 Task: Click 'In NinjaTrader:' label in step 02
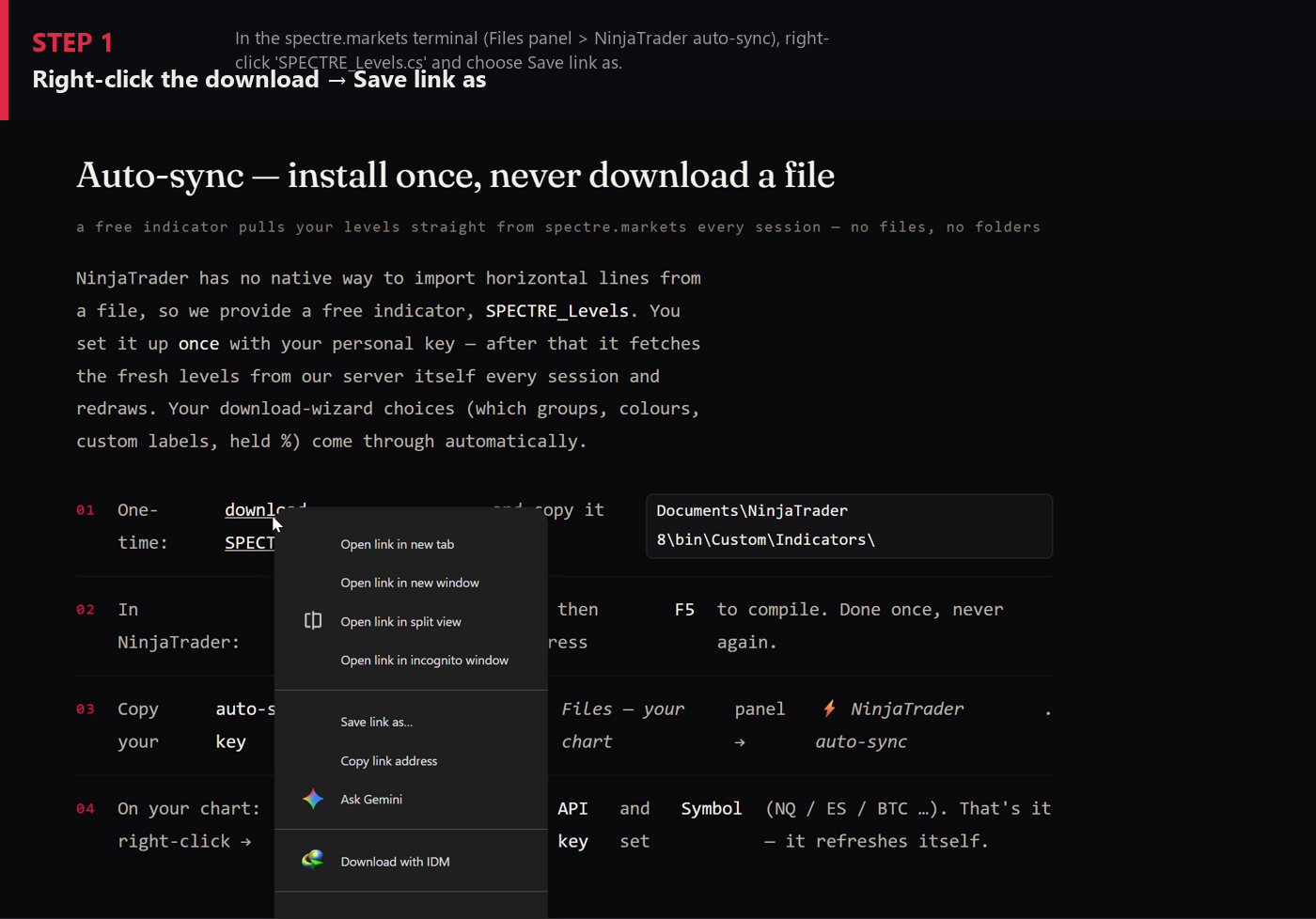click(x=179, y=626)
